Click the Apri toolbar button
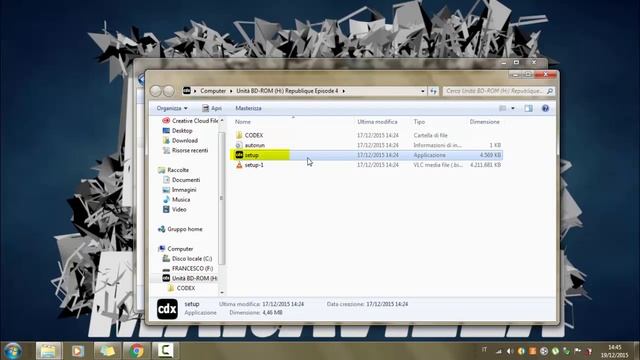The height and width of the screenshot is (360, 640). coord(212,108)
